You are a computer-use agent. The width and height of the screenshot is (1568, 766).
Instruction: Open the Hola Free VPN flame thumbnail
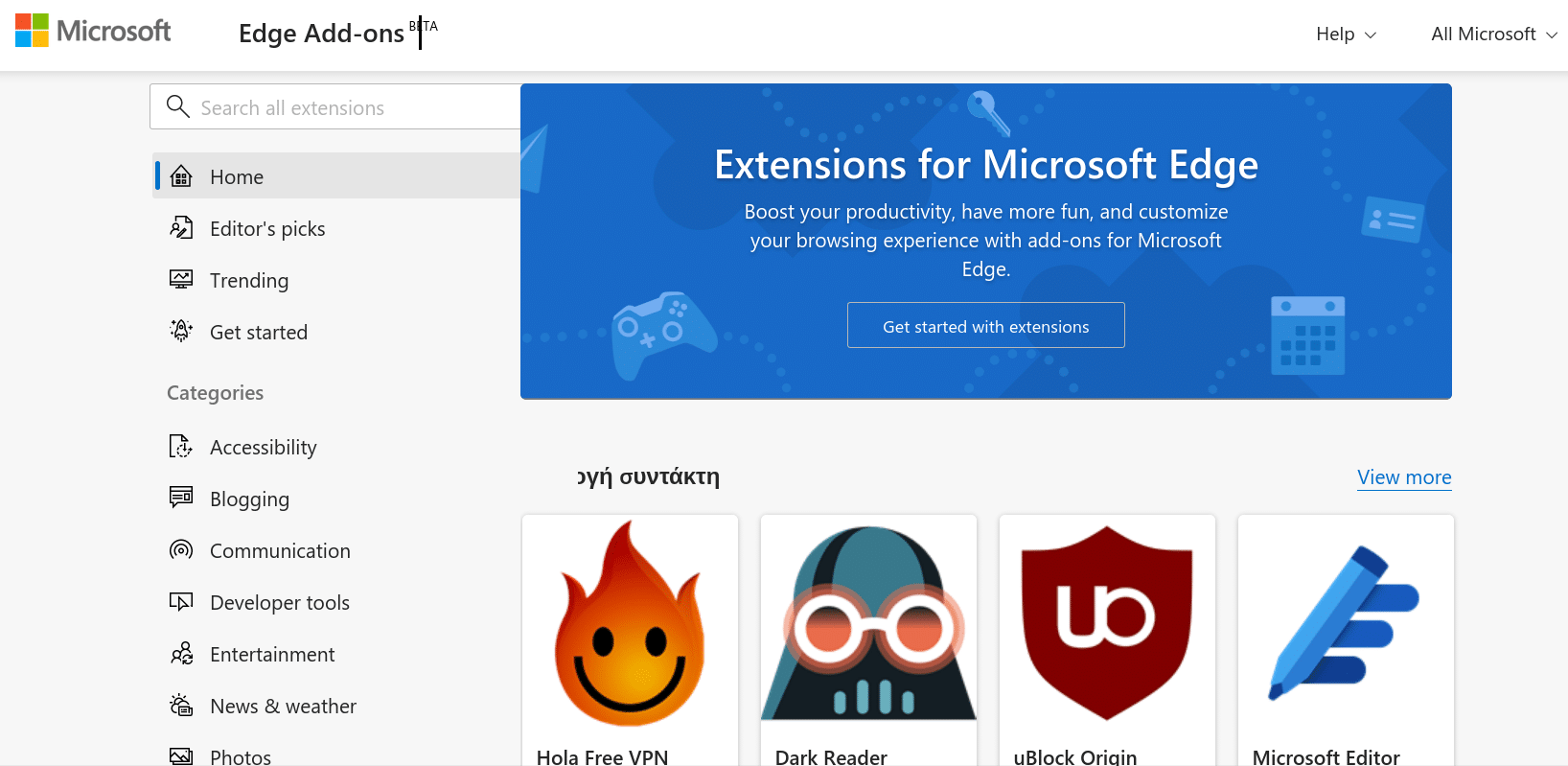(x=630, y=623)
